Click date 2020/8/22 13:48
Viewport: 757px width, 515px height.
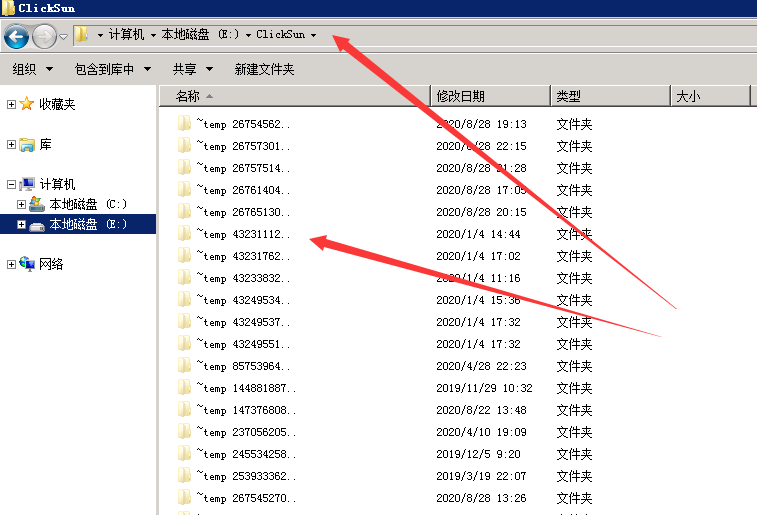pyautogui.click(x=481, y=410)
